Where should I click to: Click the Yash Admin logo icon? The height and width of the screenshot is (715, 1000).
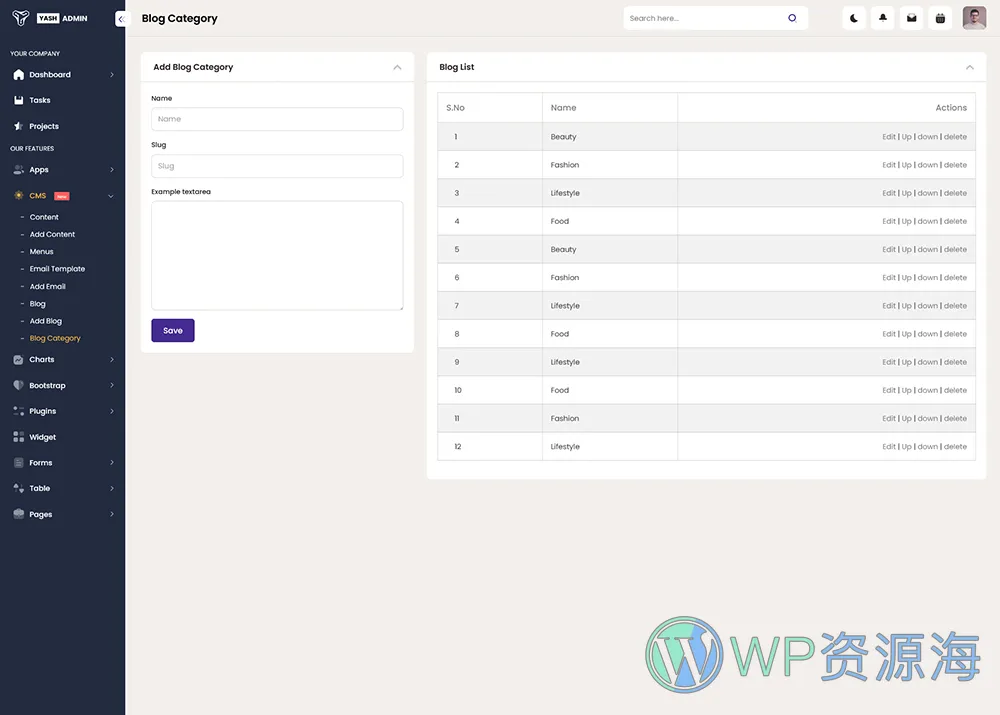tap(20, 18)
